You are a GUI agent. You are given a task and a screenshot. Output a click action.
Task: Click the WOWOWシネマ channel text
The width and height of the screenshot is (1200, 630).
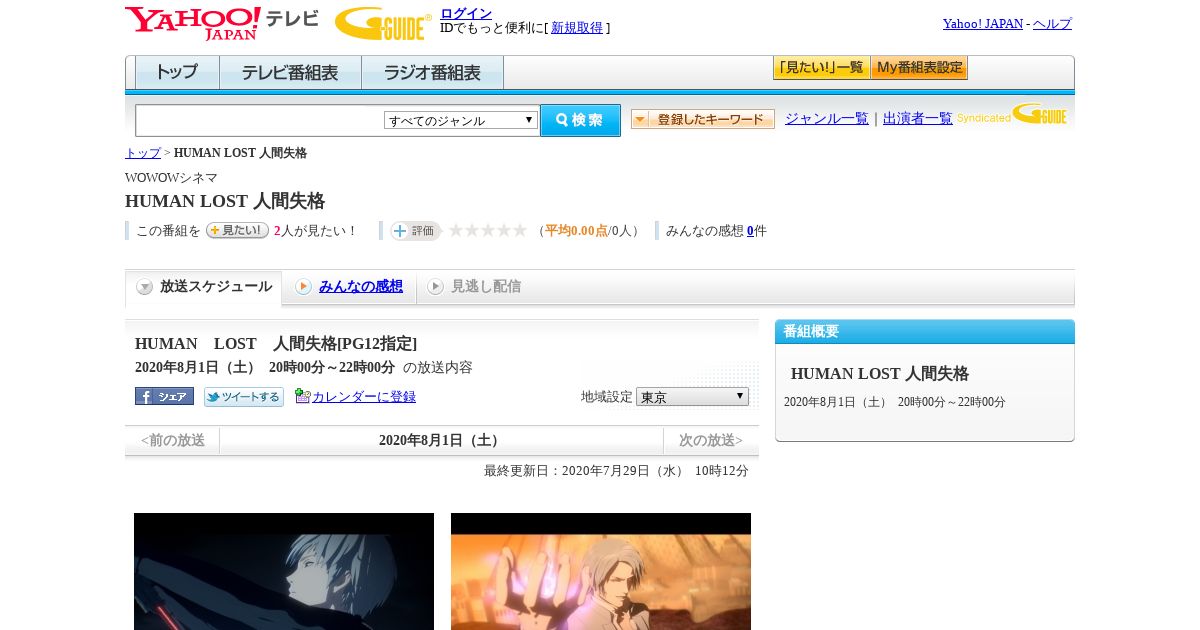(x=171, y=178)
